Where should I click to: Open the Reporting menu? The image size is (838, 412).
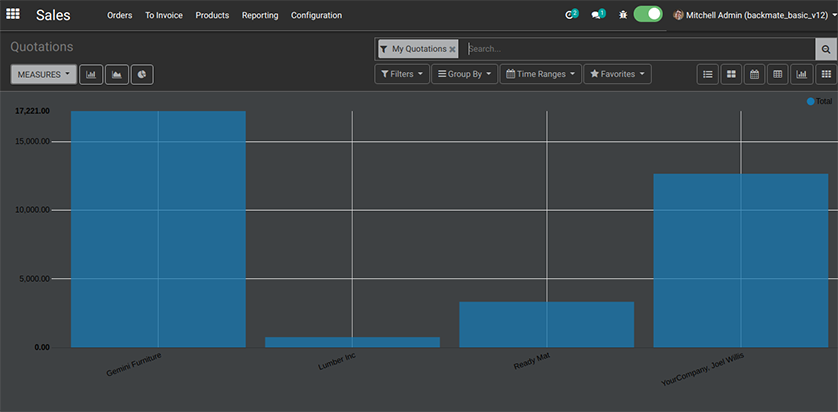260,15
